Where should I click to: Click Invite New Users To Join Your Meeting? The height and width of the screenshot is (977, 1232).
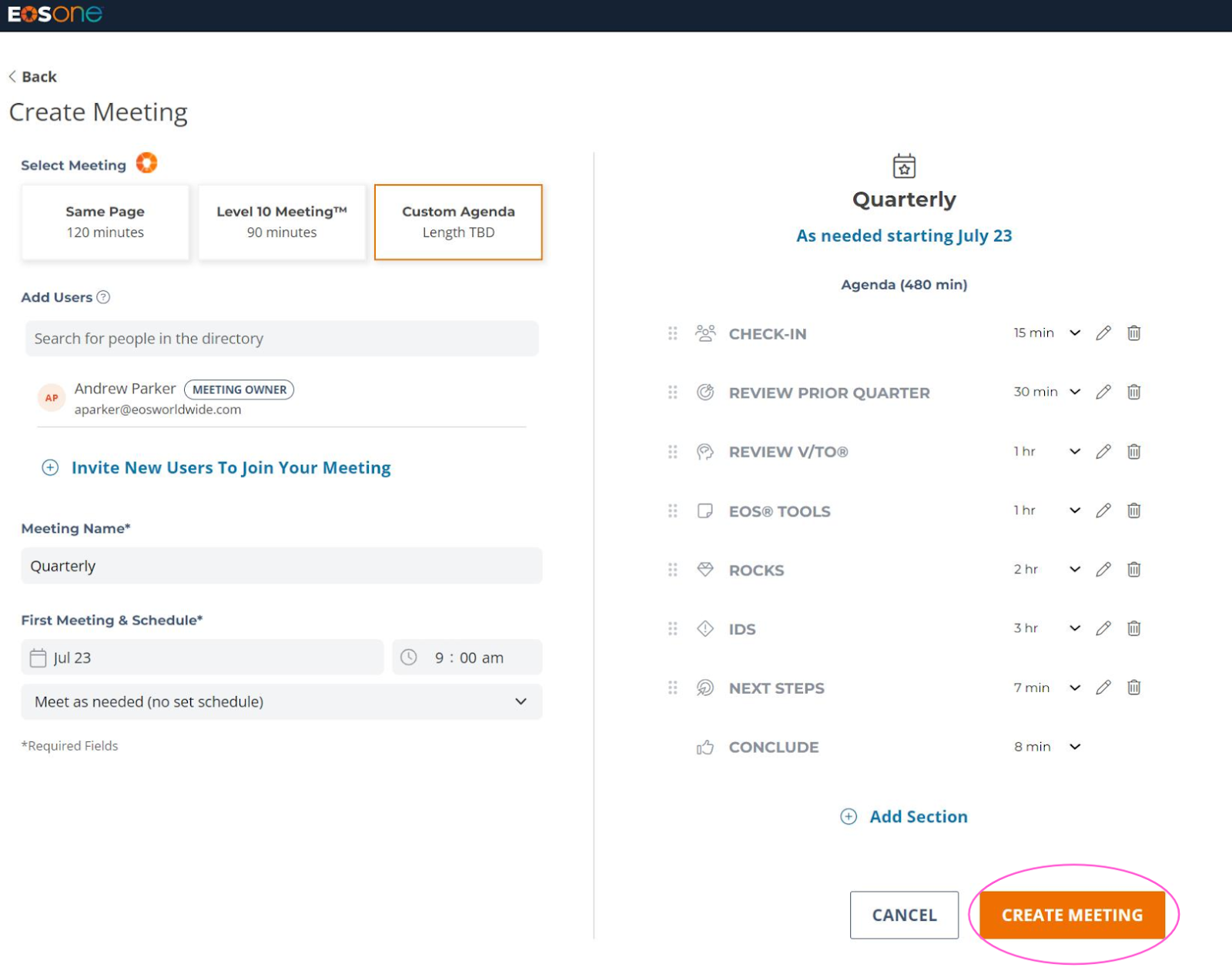216,468
